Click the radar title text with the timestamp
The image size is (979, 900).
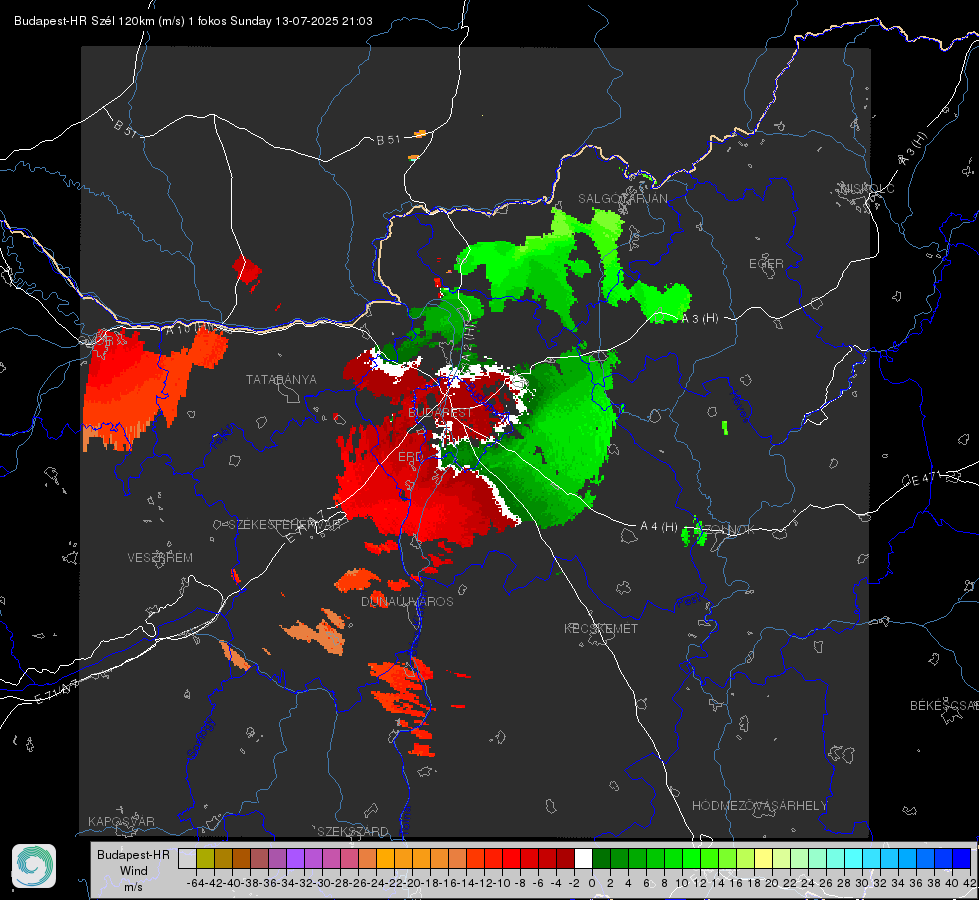coord(193,21)
